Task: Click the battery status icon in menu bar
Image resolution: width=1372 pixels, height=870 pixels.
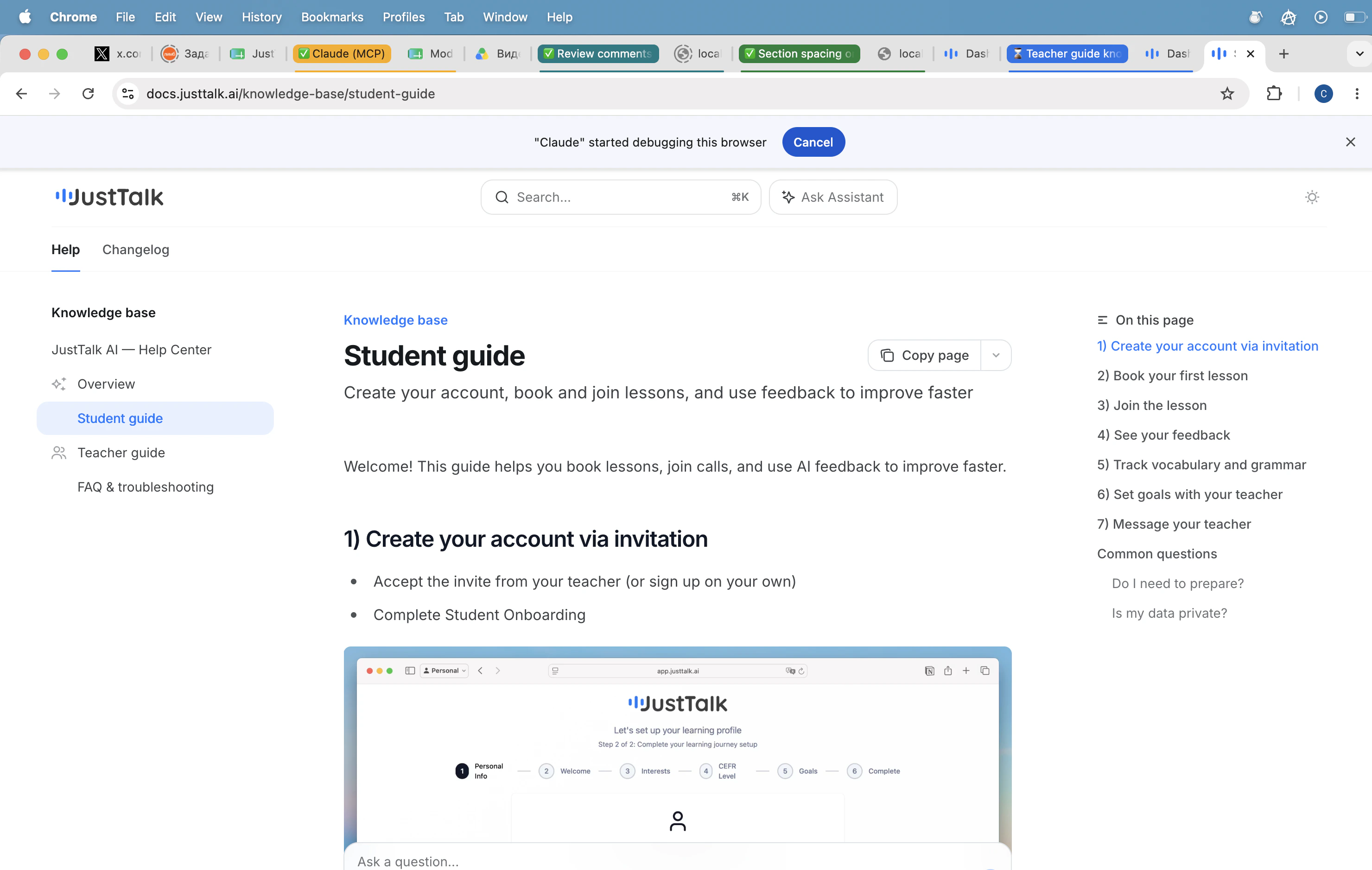Action: (x=1354, y=17)
